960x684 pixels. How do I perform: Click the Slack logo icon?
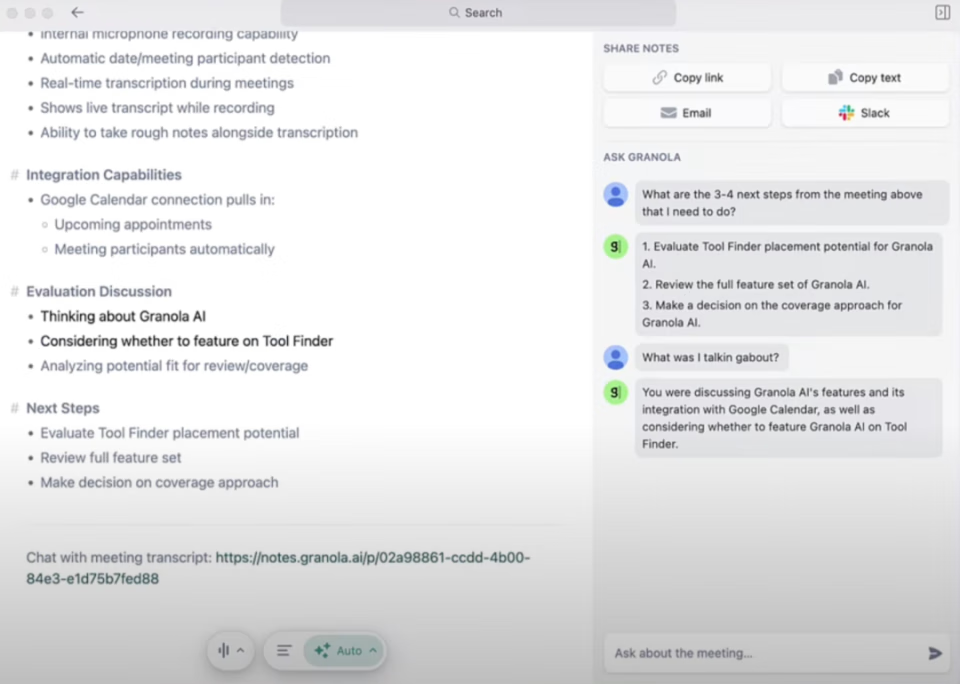(x=846, y=113)
